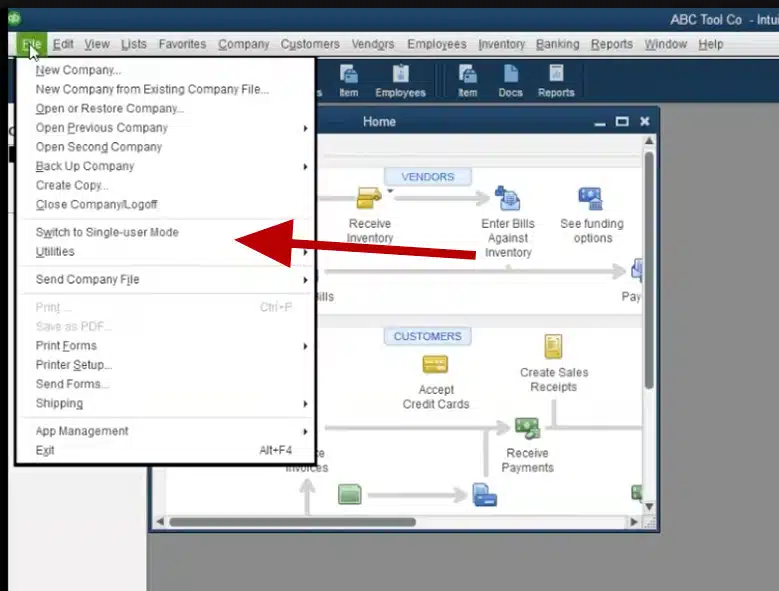
Task: Click the QuickBooks logo in title bar
Action: [x=14, y=18]
